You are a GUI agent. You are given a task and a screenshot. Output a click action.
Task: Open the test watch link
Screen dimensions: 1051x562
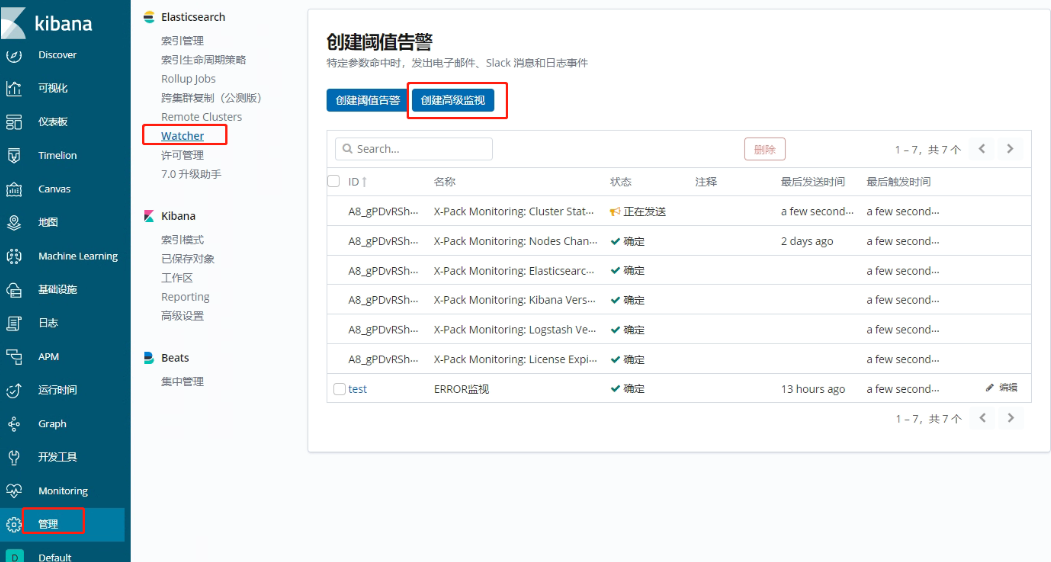(x=357, y=389)
